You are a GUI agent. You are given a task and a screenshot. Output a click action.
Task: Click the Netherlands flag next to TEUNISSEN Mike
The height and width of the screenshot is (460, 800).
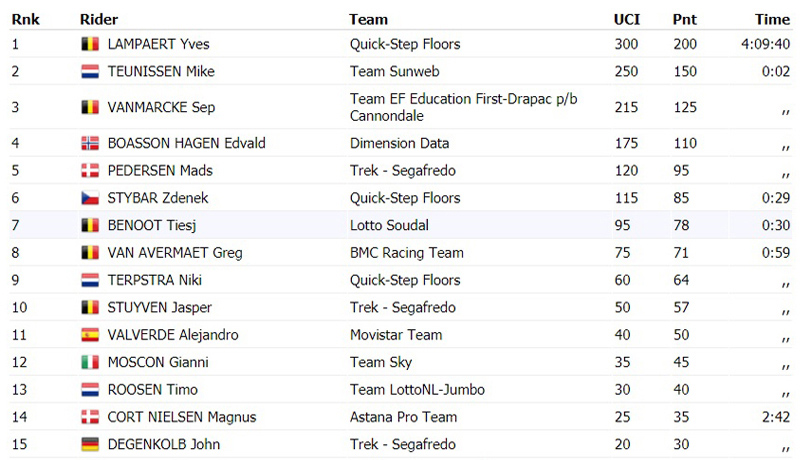(x=90, y=71)
